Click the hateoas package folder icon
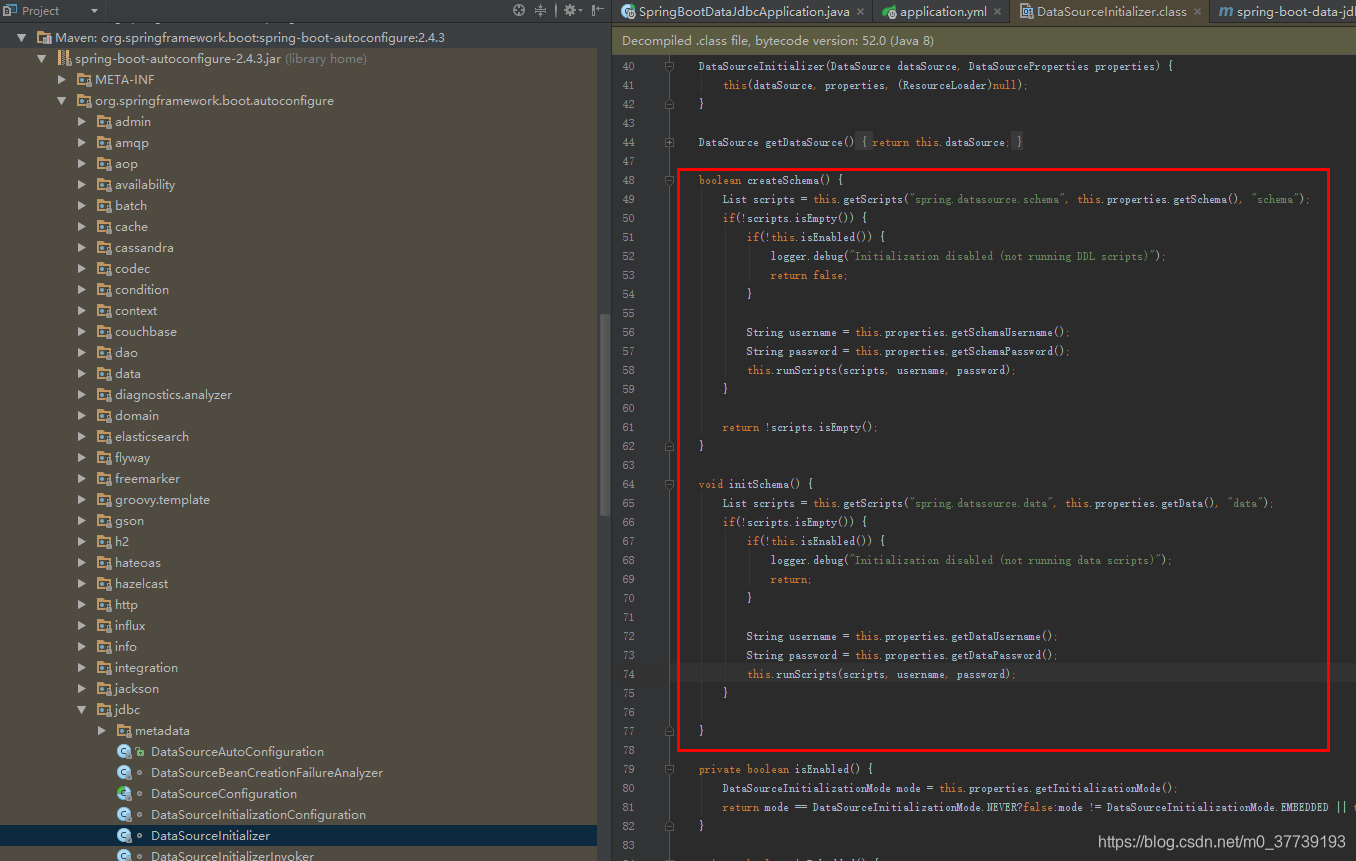This screenshot has width=1356, height=861. (x=104, y=563)
